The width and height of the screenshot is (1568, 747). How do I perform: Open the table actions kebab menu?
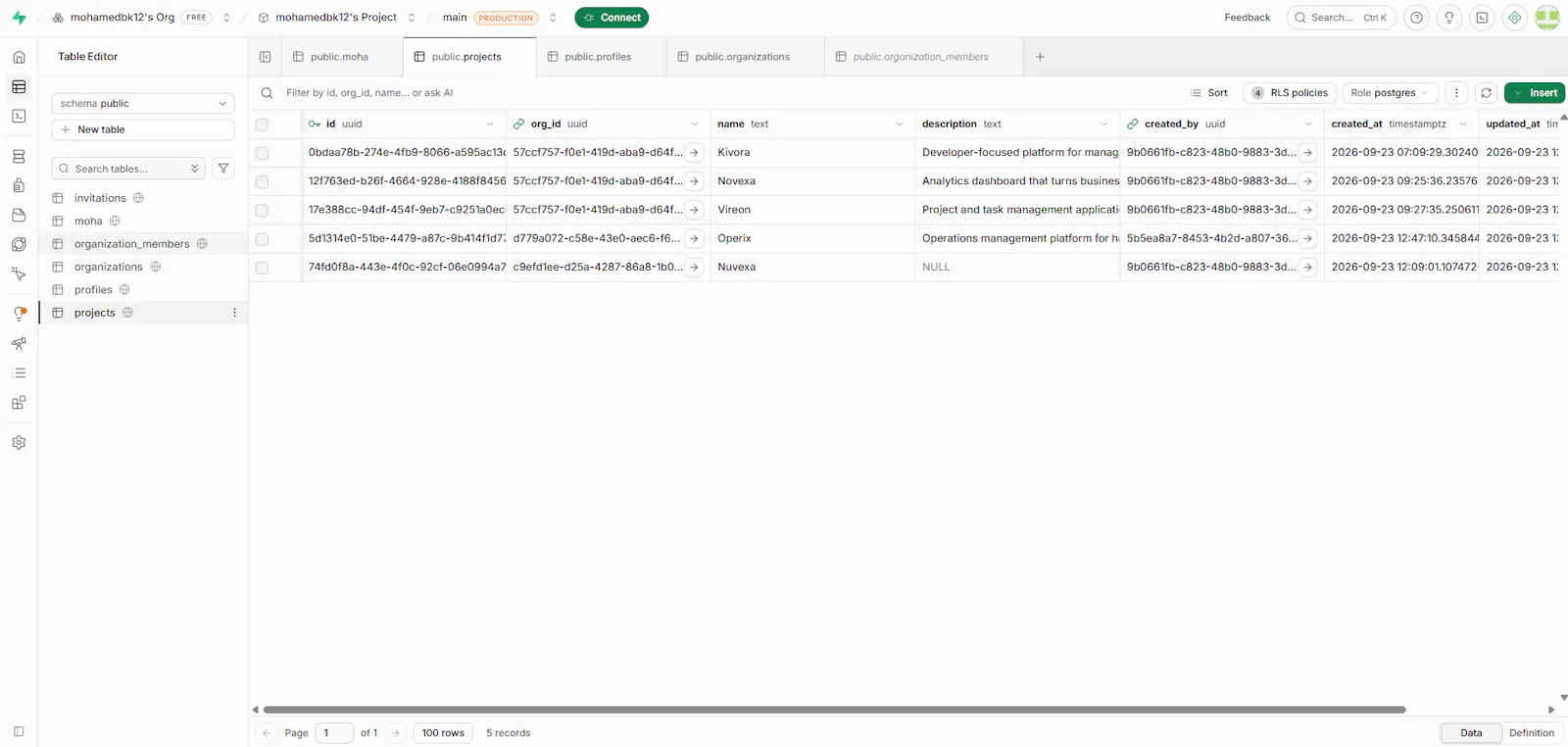pyautogui.click(x=1456, y=93)
